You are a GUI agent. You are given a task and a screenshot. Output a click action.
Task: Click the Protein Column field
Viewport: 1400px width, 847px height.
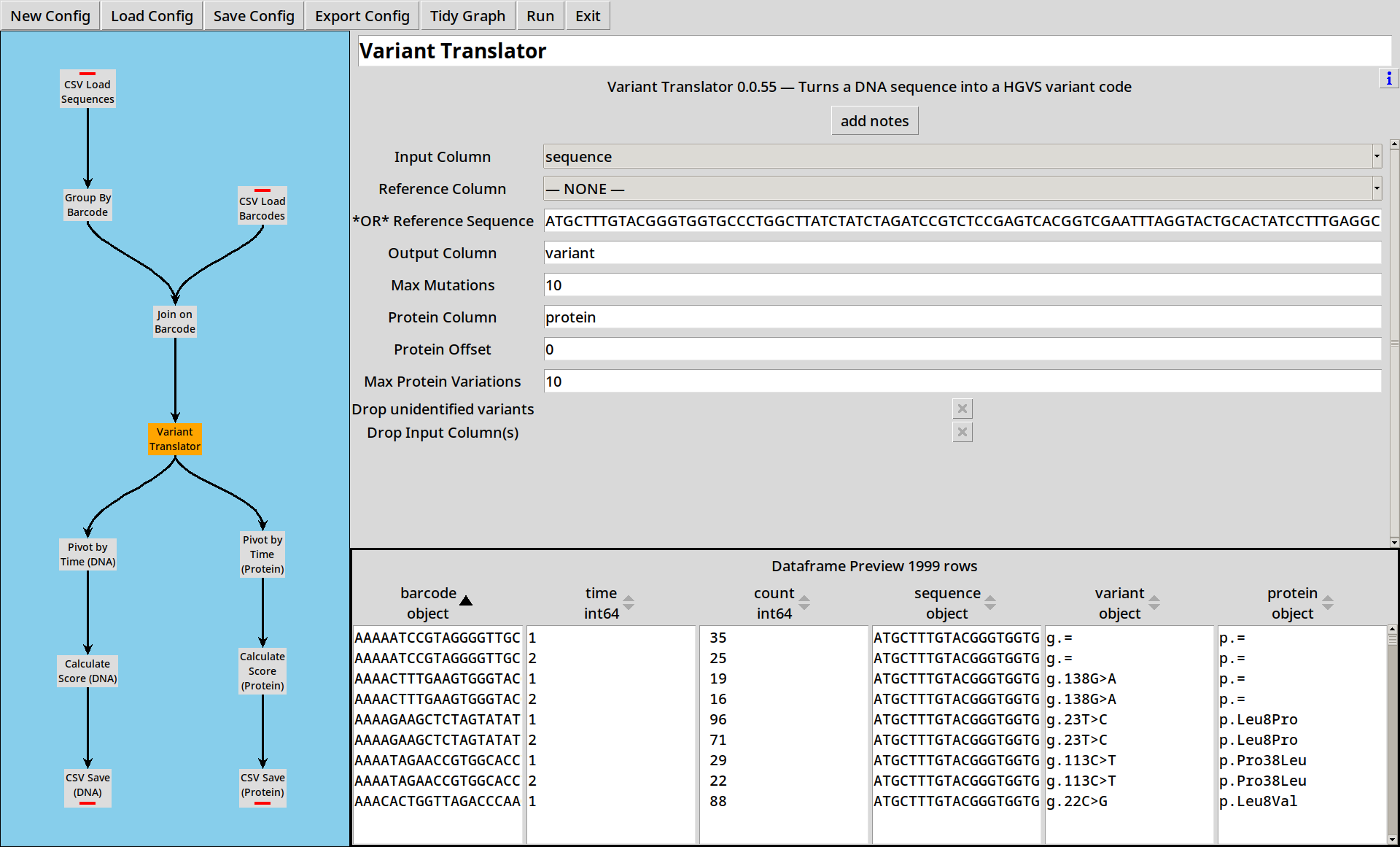point(962,317)
